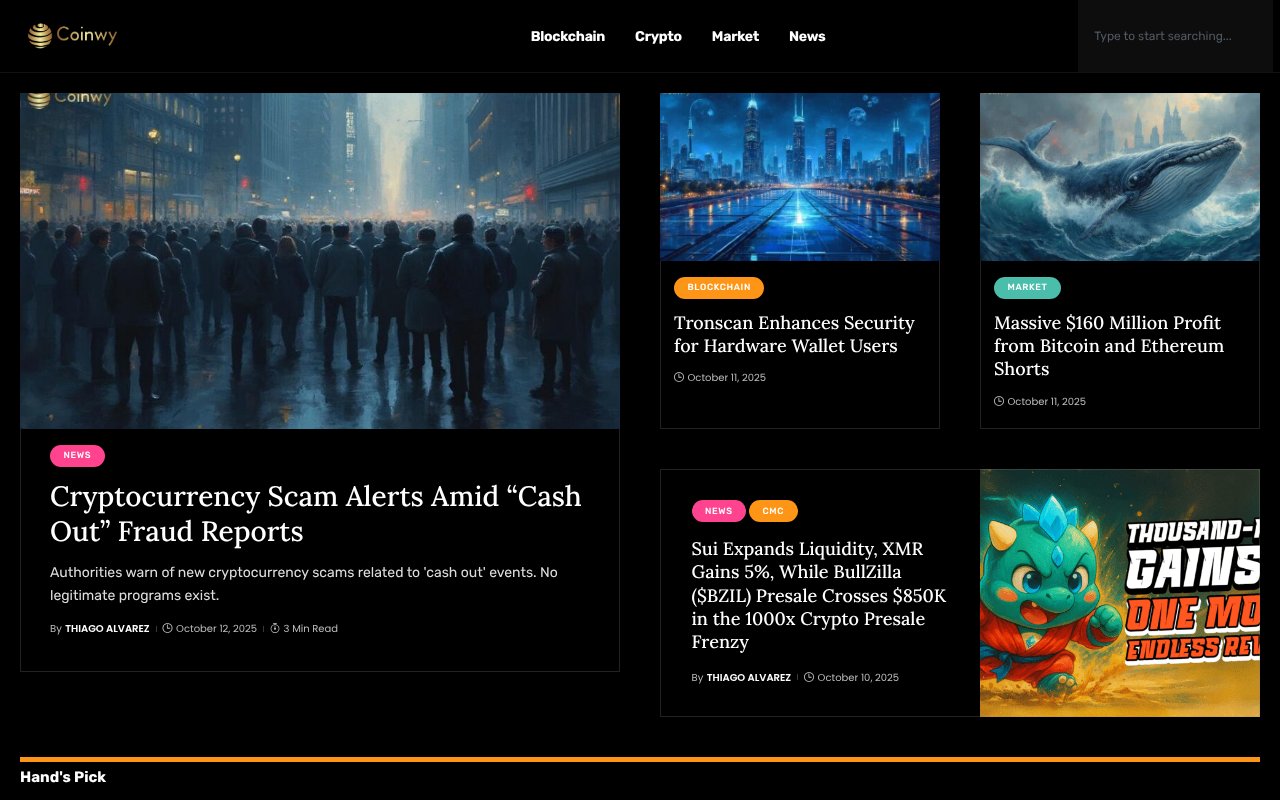Click the clock icon on the Tronscan article date

(679, 377)
